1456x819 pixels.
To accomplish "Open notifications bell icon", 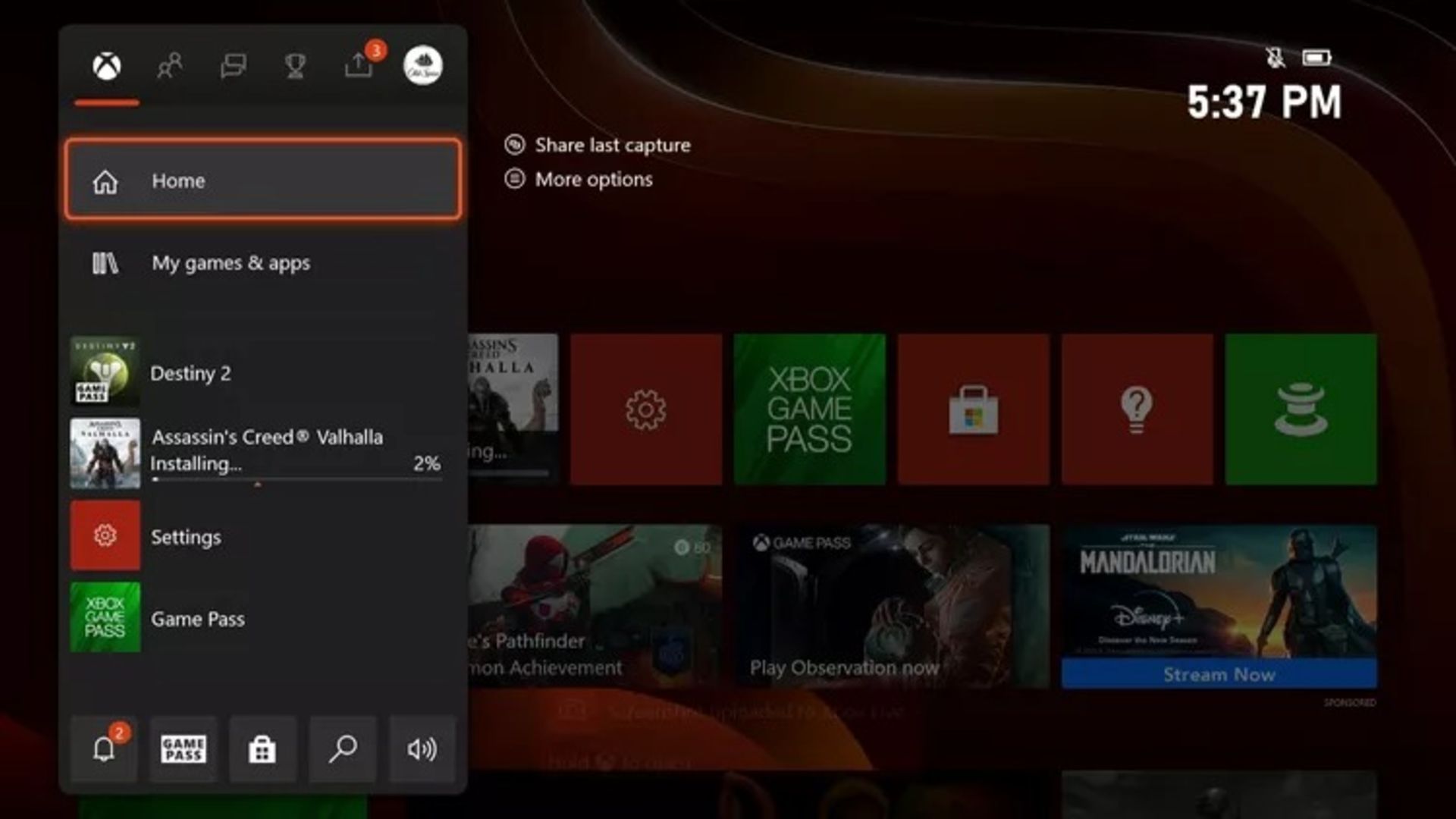I will tap(105, 749).
